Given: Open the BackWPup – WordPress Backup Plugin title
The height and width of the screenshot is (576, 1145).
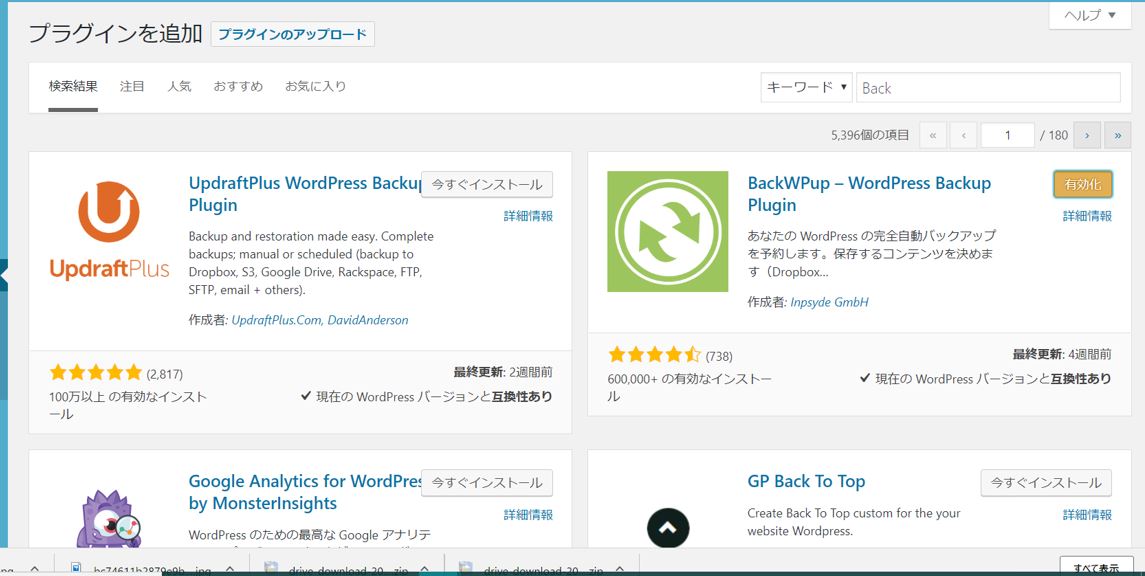Looking at the screenshot, I should [869, 193].
